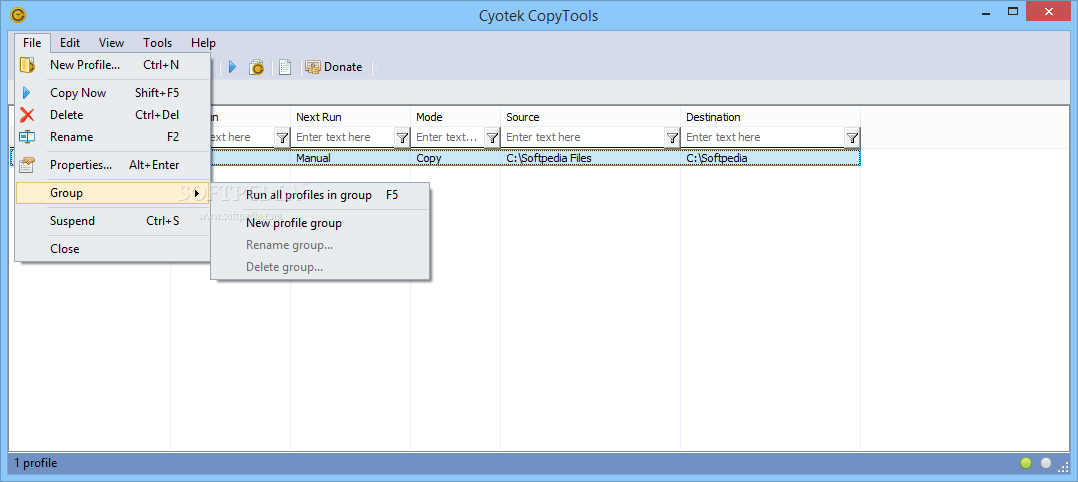1078x482 pixels.
Task: Click the Copy All Profiles toolbar icon
Action: pos(256,67)
